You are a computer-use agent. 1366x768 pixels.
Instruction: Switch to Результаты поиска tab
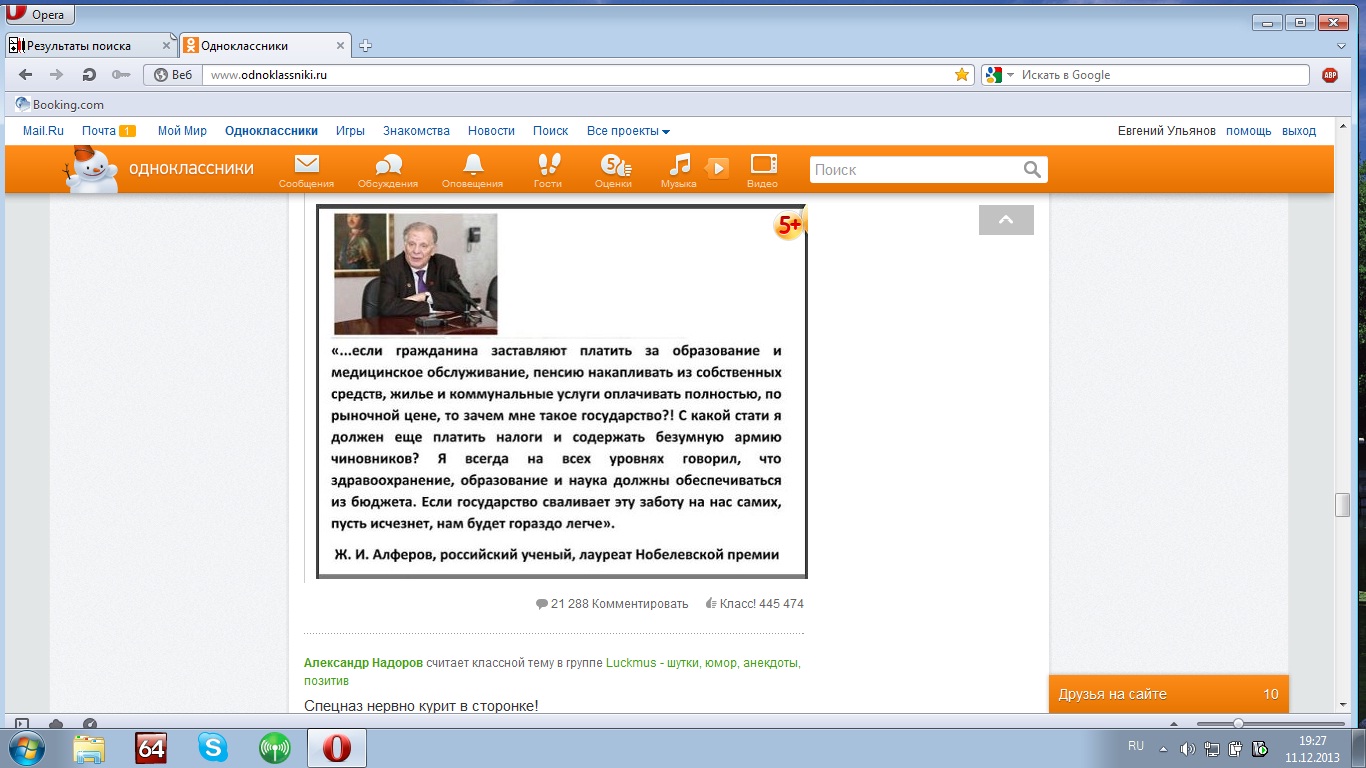pyautogui.click(x=90, y=46)
